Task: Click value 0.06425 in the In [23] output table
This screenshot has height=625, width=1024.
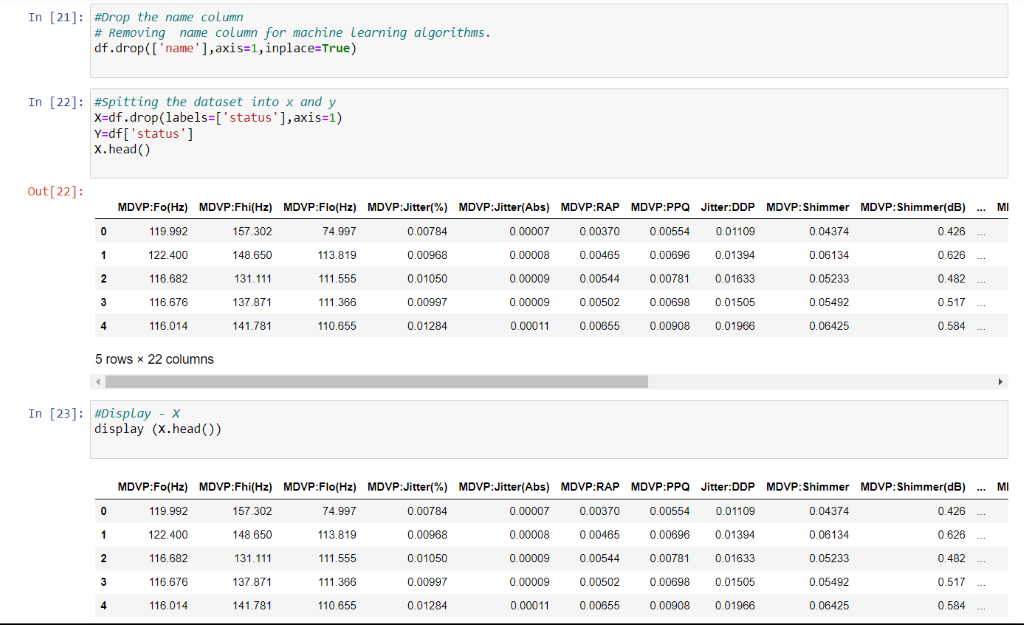Action: (829, 605)
